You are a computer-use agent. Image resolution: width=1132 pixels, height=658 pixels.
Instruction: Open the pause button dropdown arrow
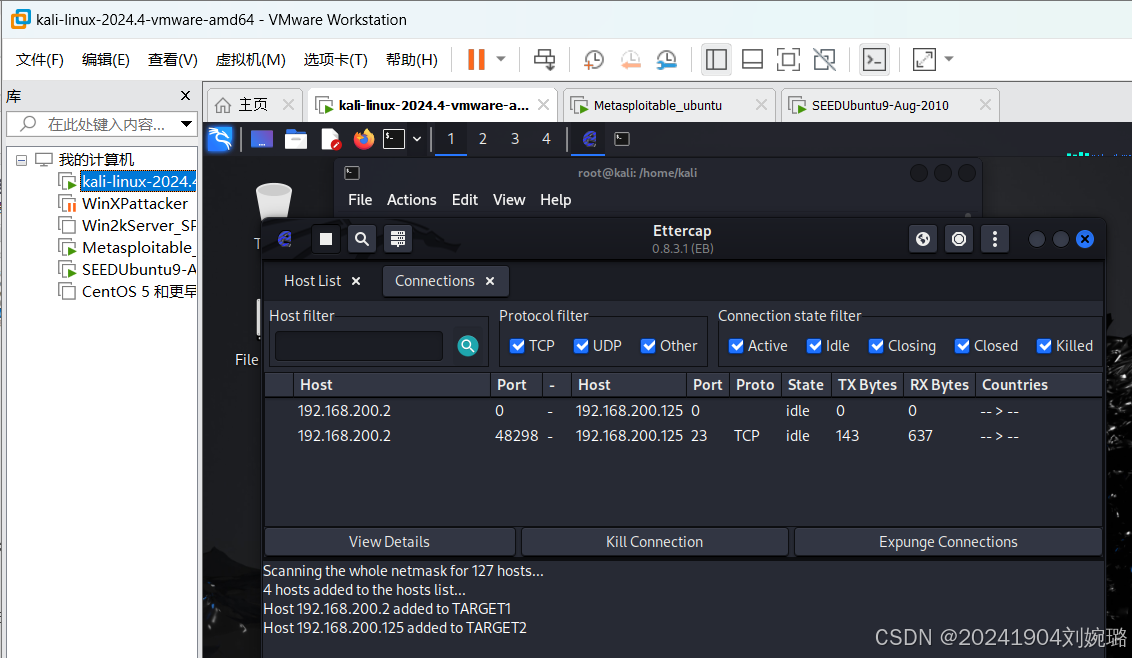pyautogui.click(x=501, y=59)
